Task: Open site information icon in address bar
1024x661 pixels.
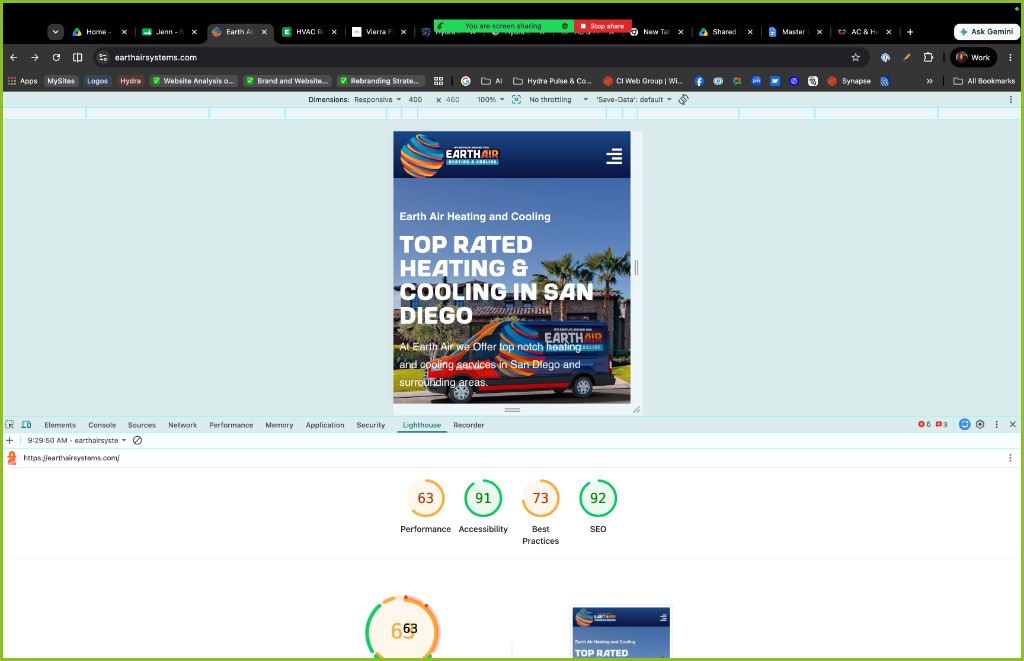Action: tap(103, 57)
